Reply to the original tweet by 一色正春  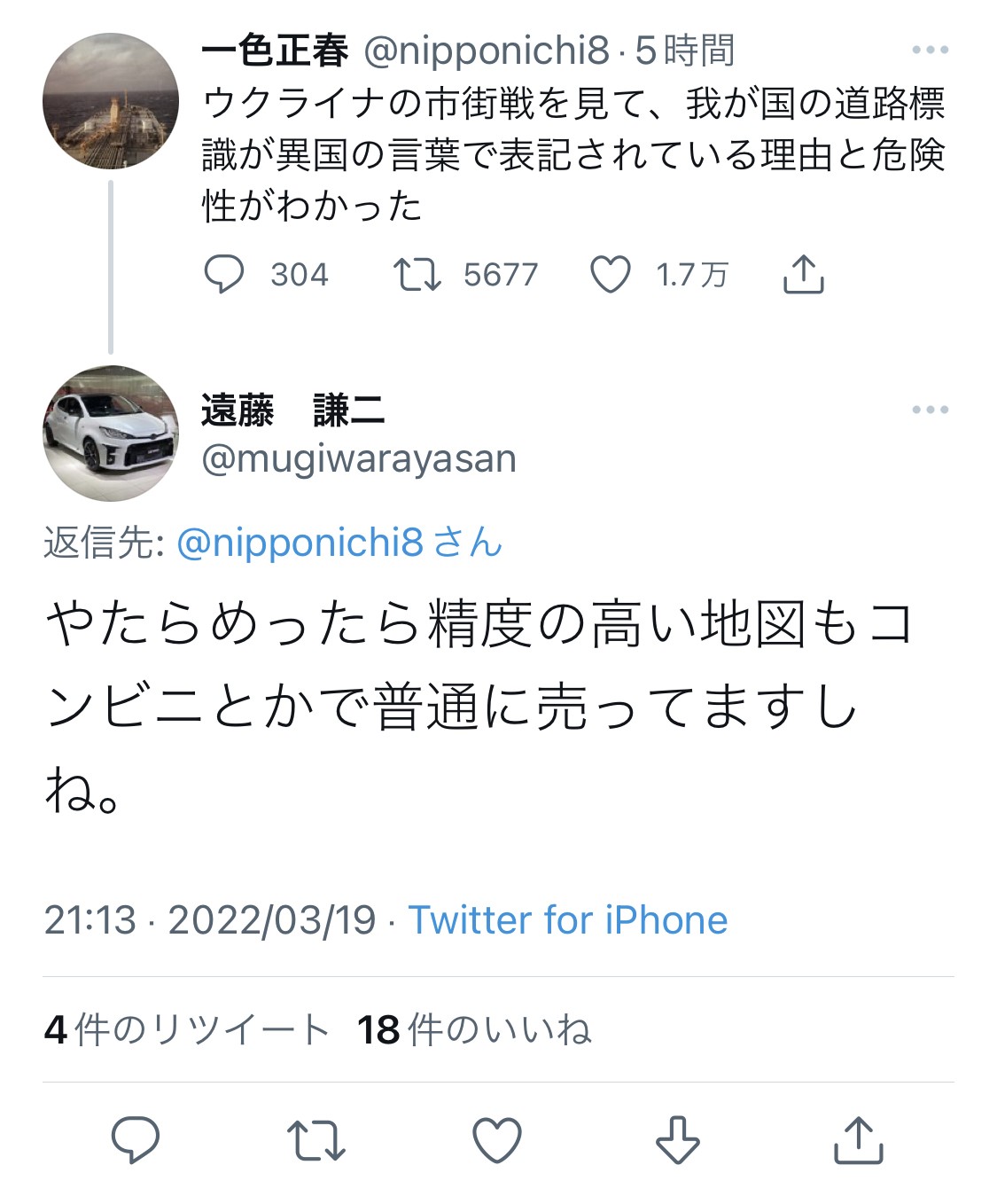(224, 274)
